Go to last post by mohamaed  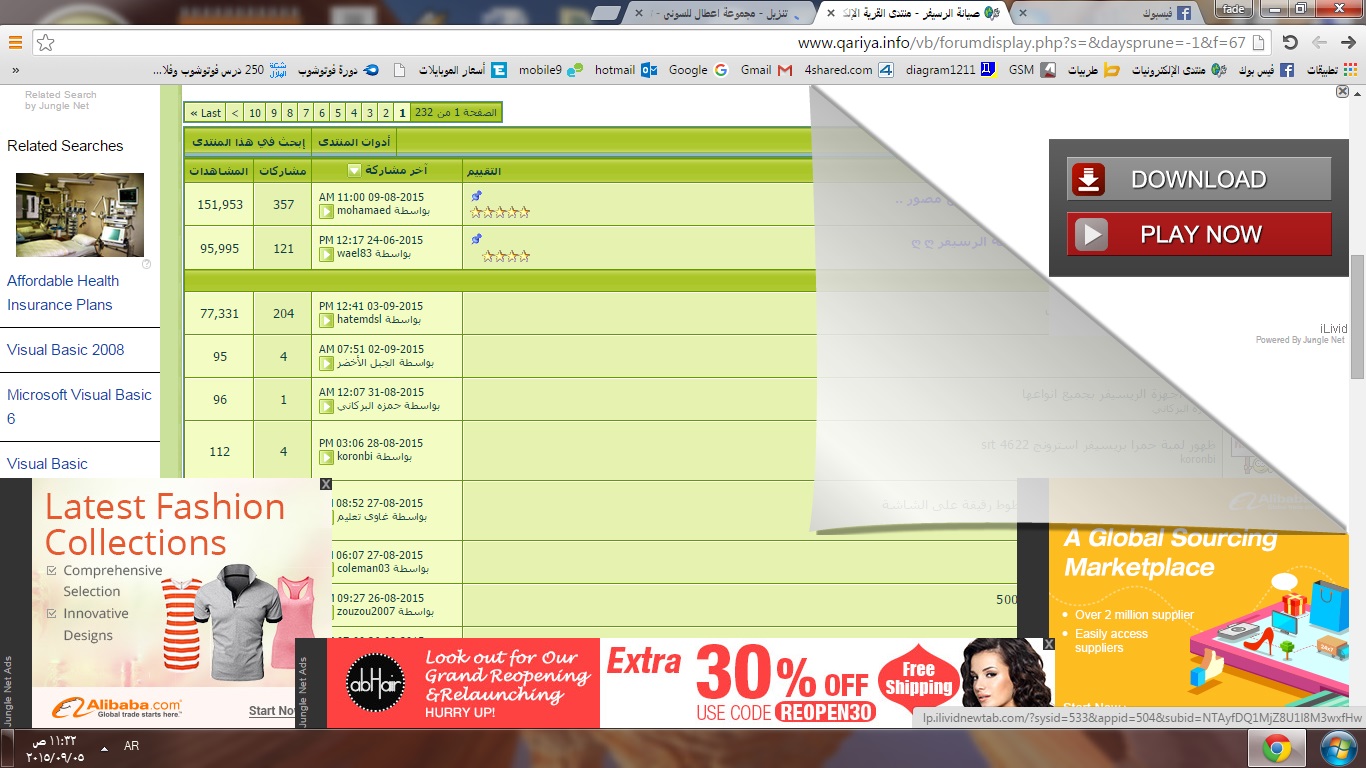tap(326, 211)
